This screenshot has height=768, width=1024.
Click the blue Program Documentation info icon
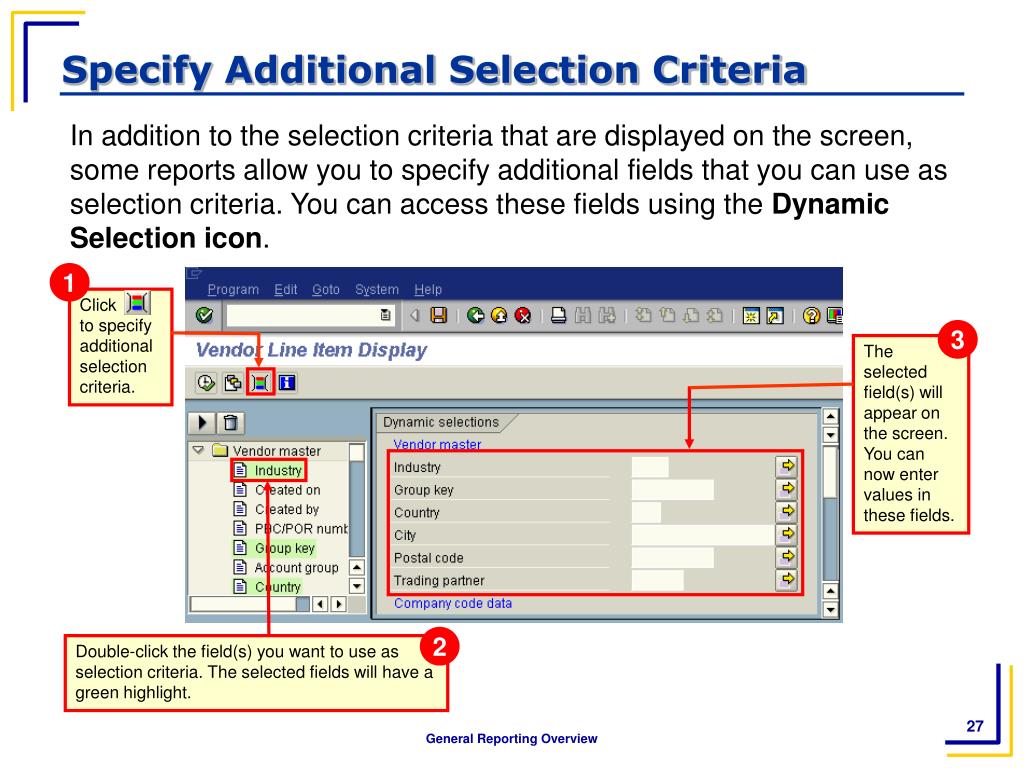tap(287, 383)
